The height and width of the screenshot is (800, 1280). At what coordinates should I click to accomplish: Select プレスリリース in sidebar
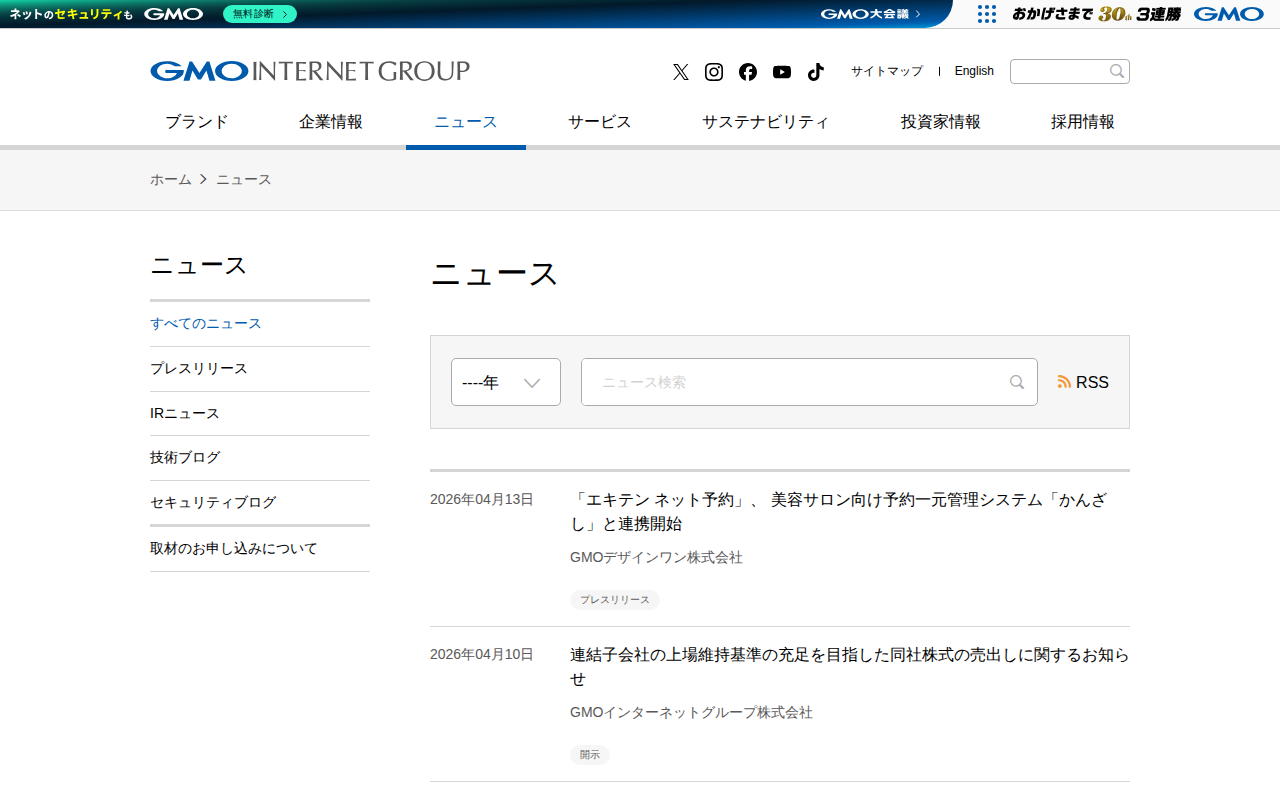pyautogui.click(x=260, y=369)
